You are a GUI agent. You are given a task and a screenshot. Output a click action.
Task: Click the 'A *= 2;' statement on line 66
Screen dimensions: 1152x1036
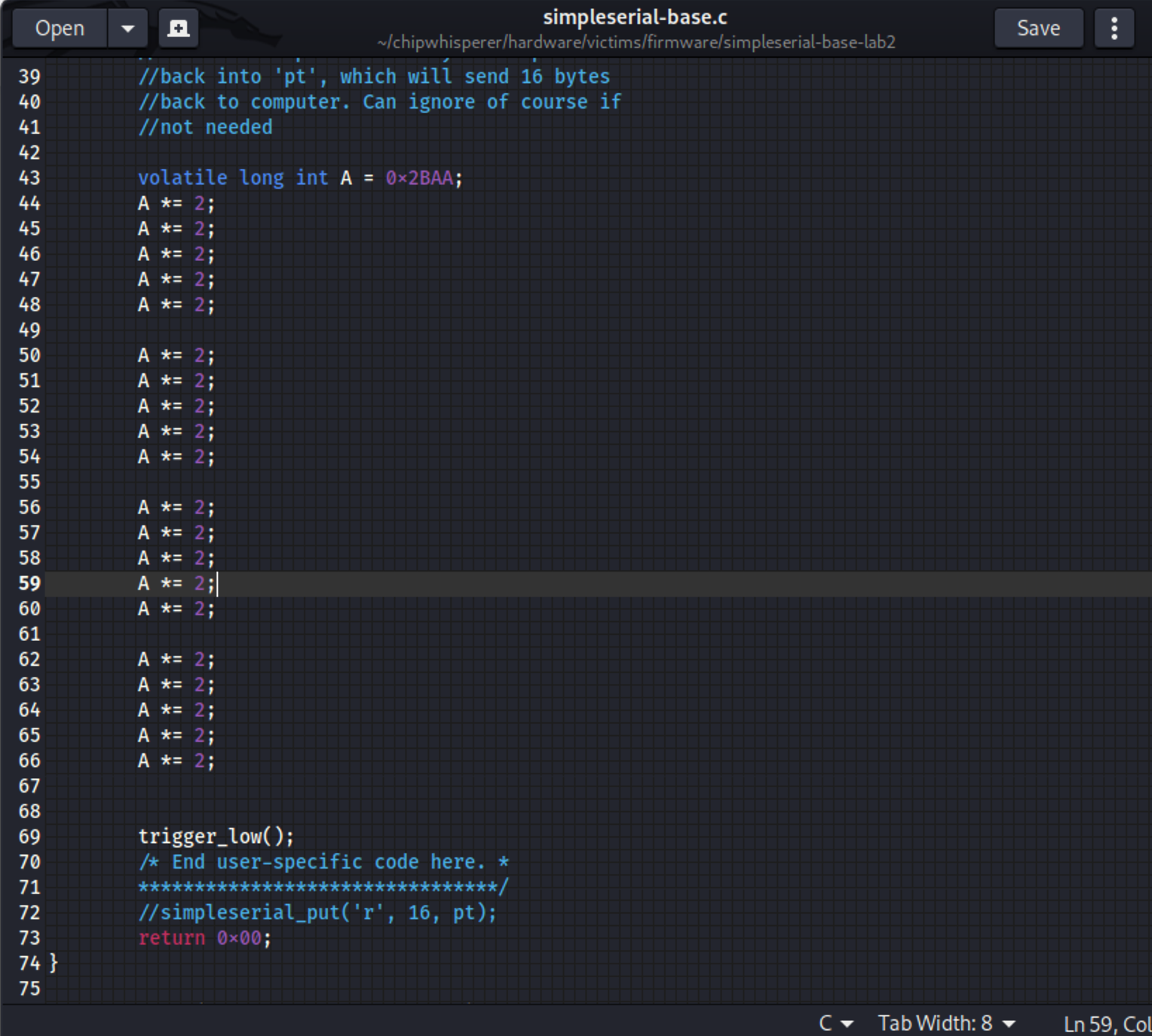click(x=176, y=761)
